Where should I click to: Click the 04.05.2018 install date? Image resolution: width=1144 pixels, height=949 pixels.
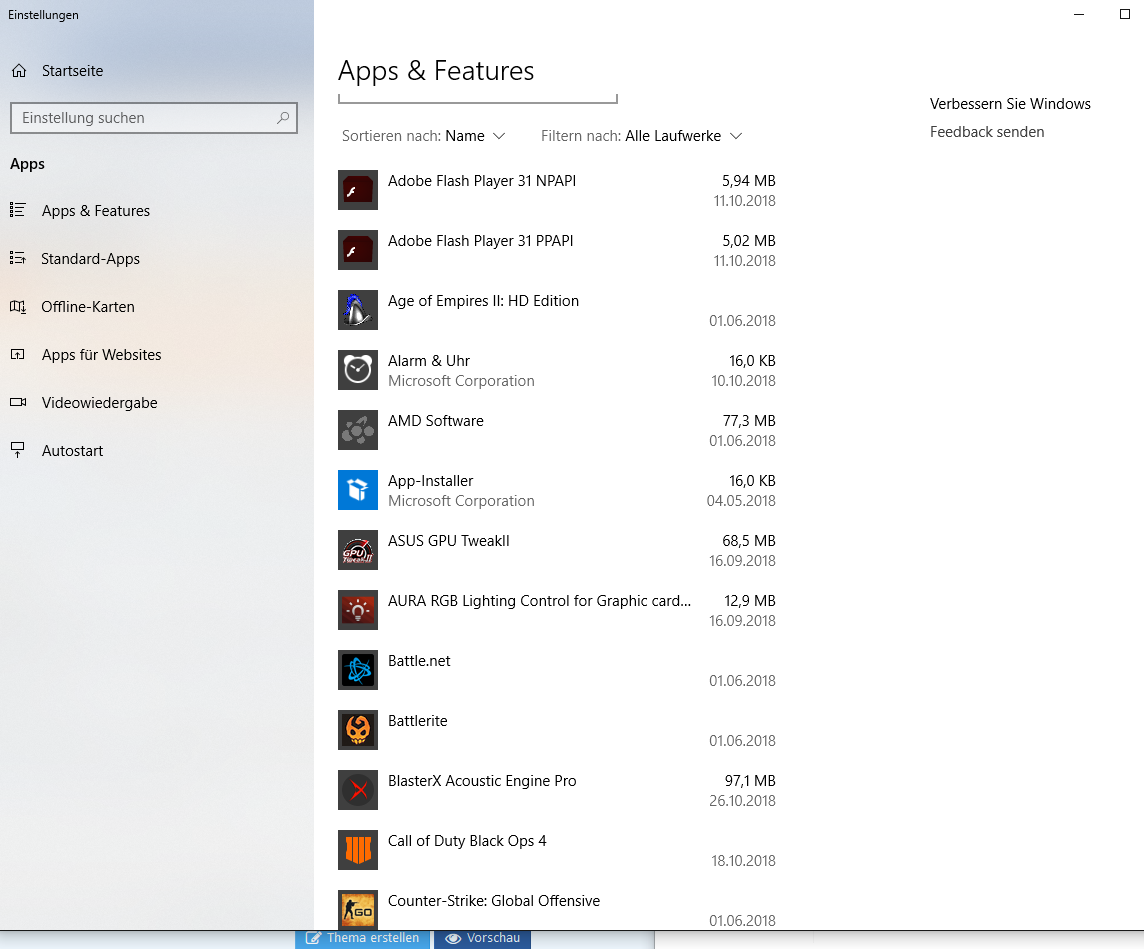741,501
